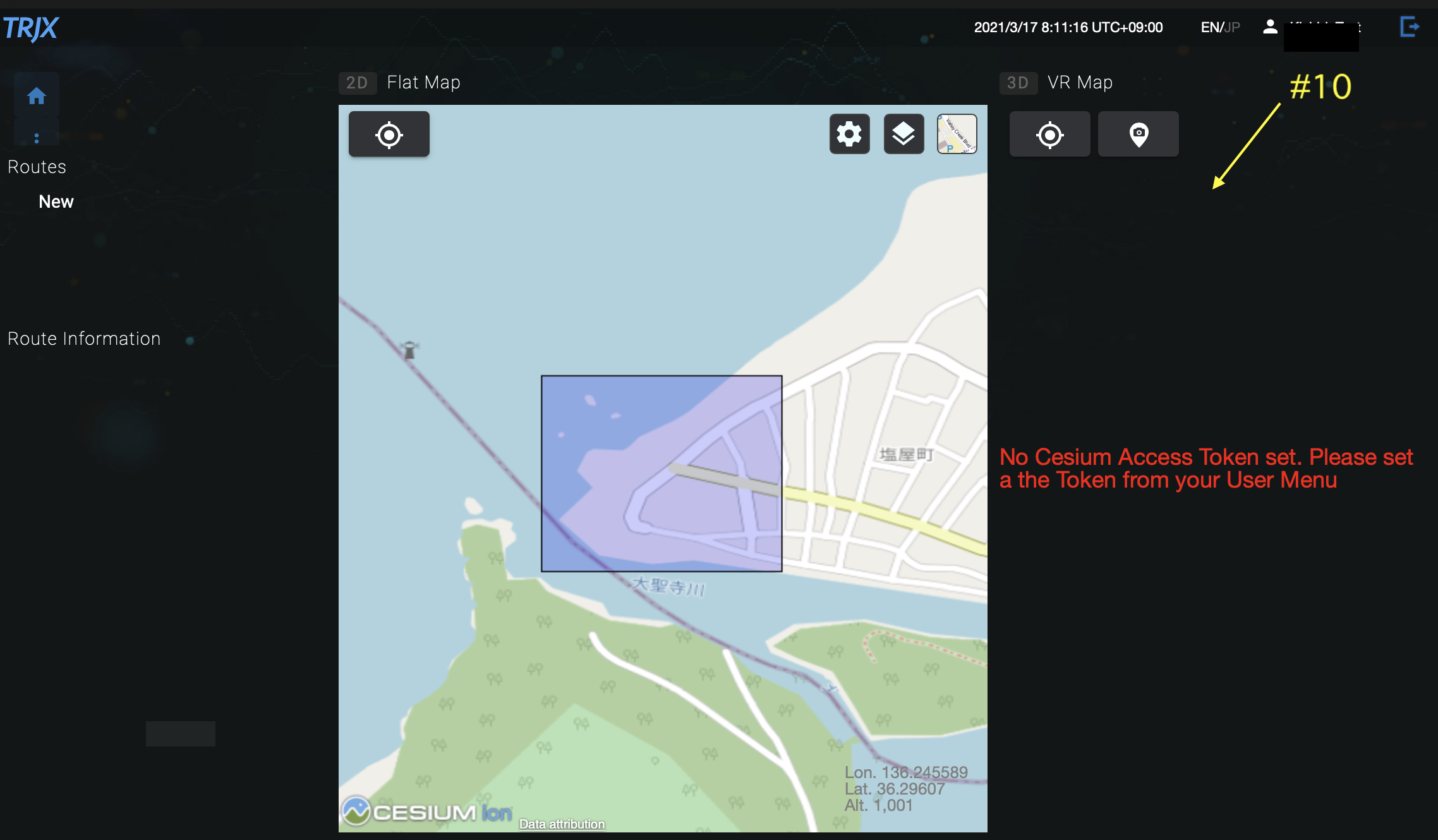Click the blue selection rectangle on map
The image size is (1438, 840).
[x=661, y=473]
